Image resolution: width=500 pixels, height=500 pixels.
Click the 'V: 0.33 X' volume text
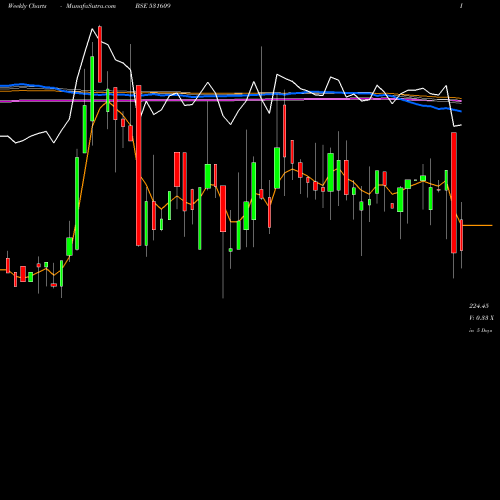pos(481,318)
